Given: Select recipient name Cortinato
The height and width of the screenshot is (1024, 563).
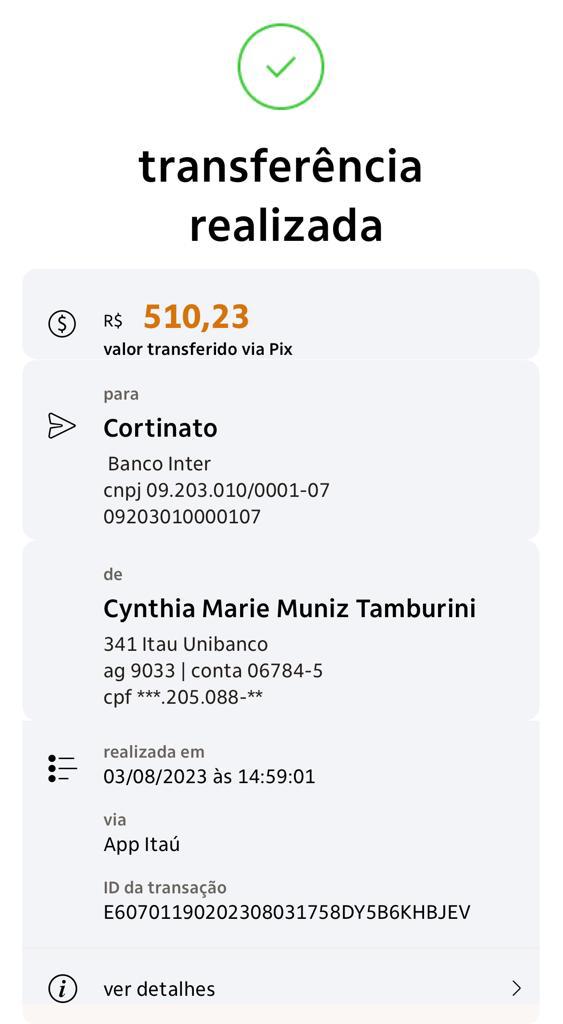Looking at the screenshot, I should 161,428.
